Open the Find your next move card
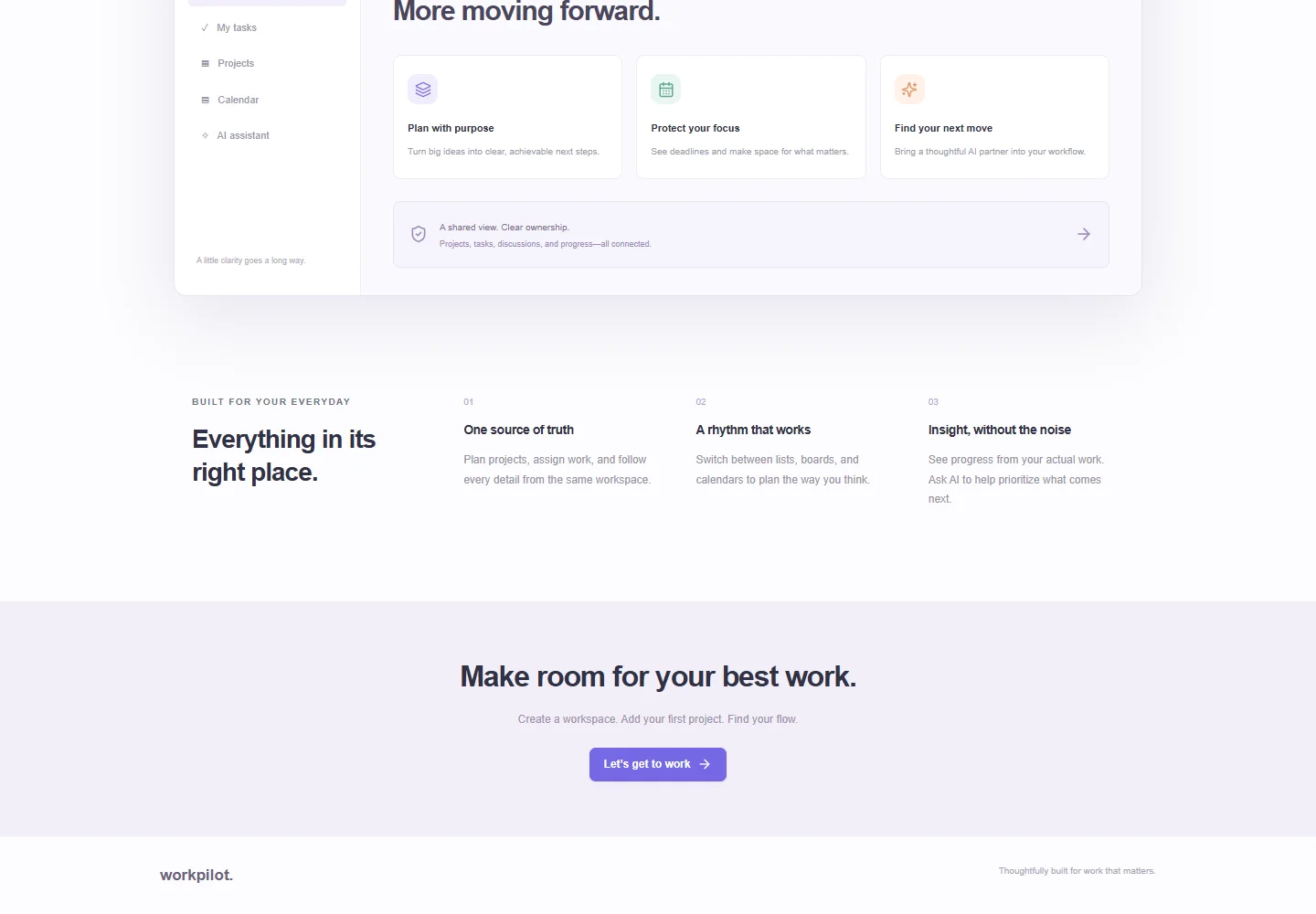The image size is (1316, 914). (994, 117)
